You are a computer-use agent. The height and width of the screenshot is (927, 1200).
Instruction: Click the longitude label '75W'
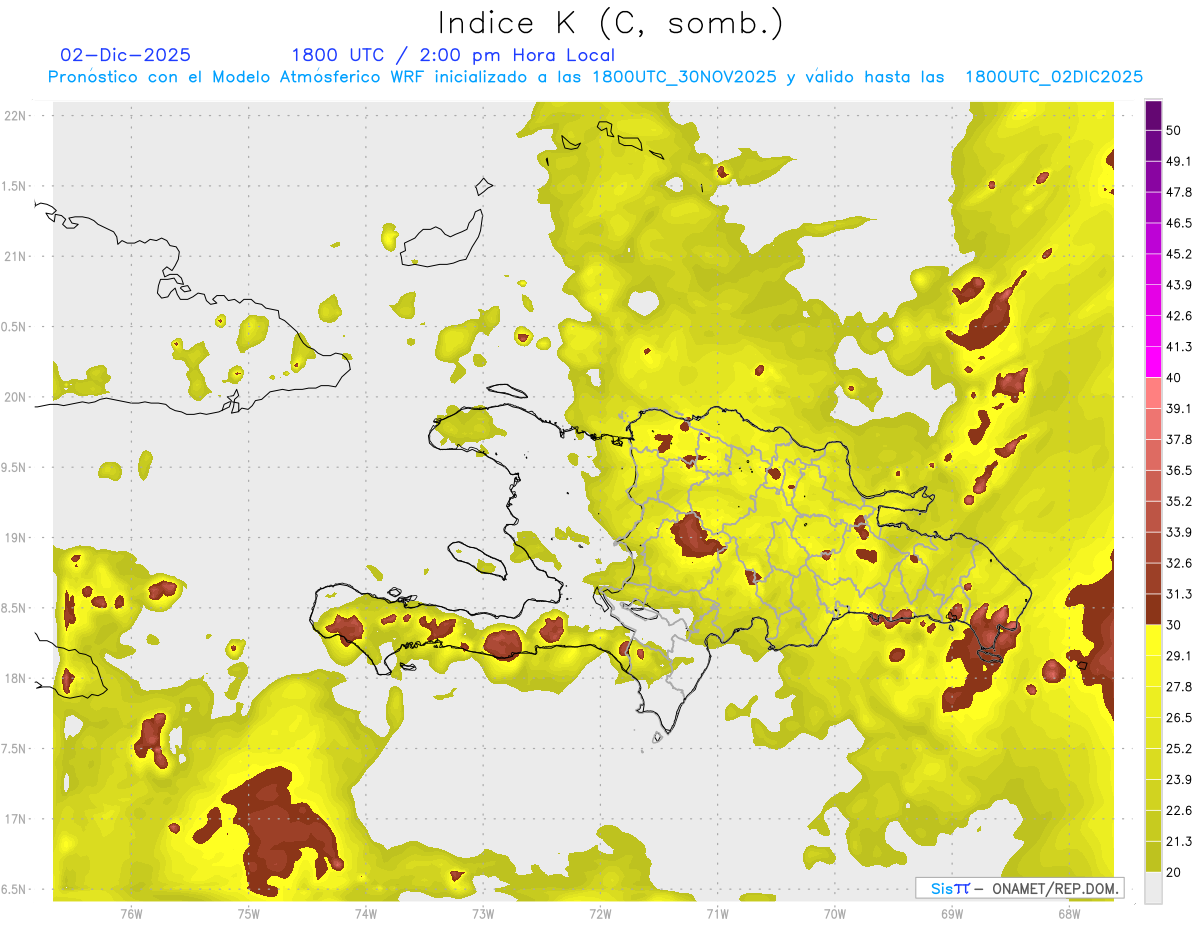pos(249,913)
